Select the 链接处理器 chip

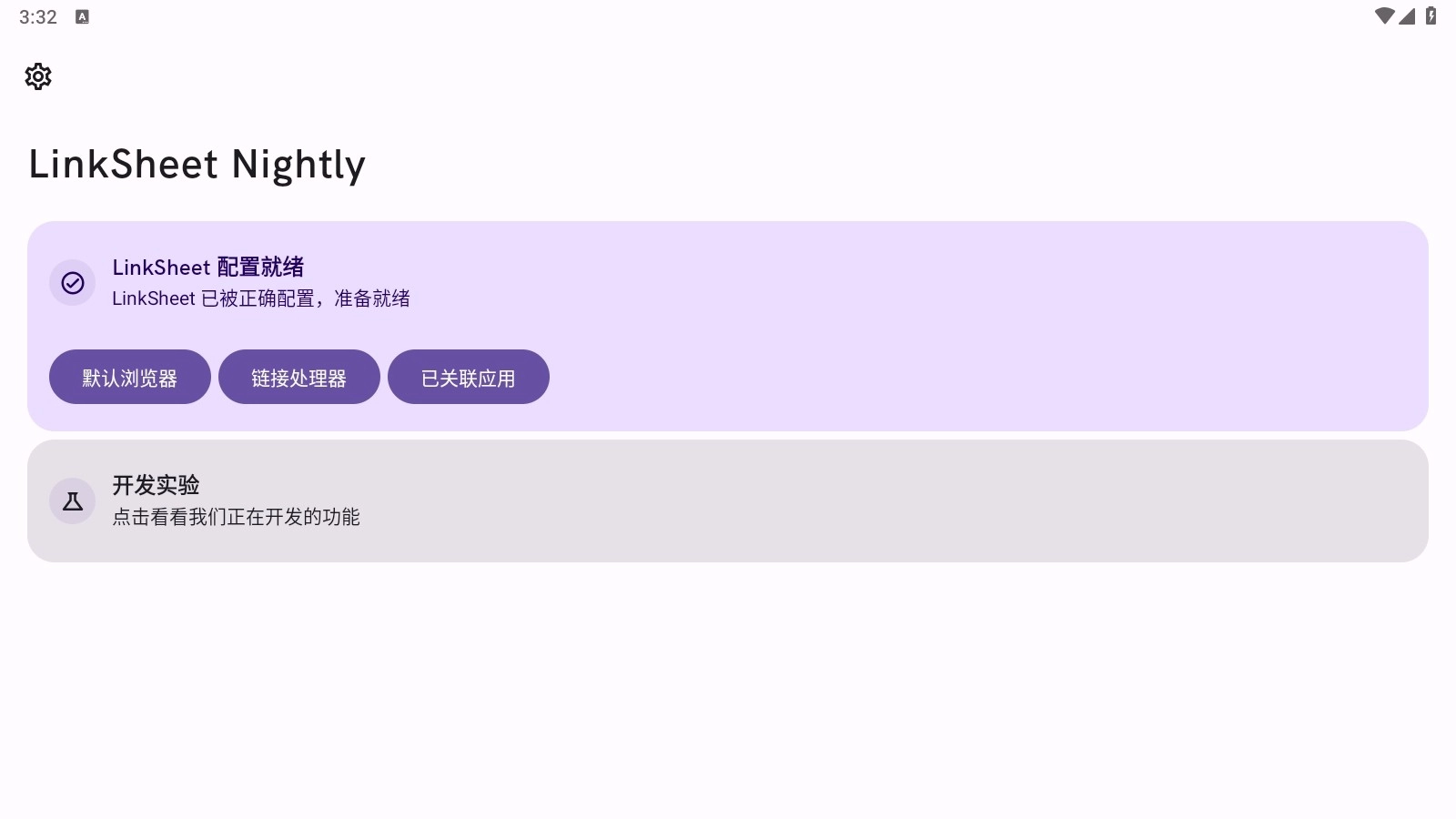[x=299, y=377]
